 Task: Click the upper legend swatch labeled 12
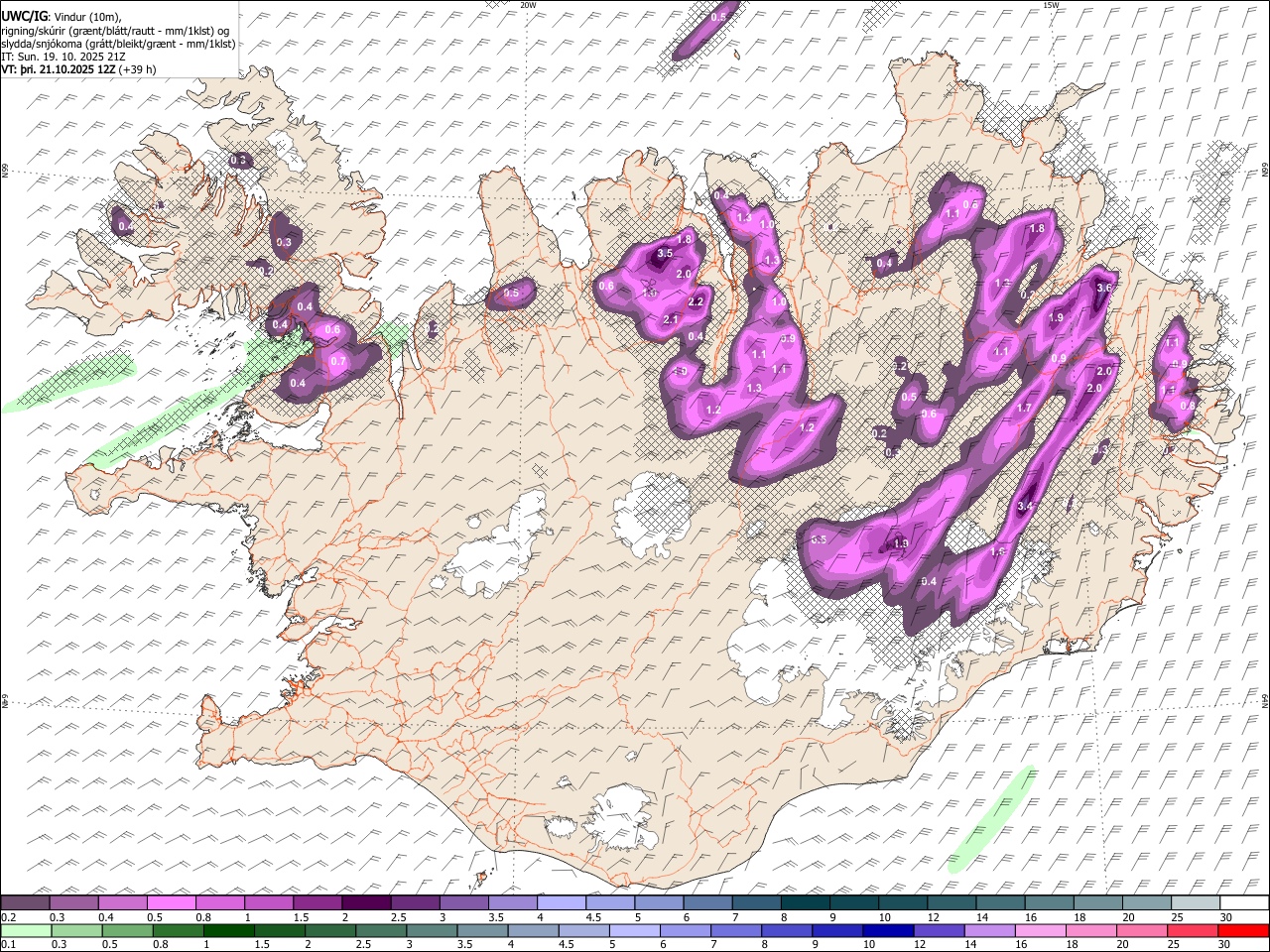click(x=951, y=902)
